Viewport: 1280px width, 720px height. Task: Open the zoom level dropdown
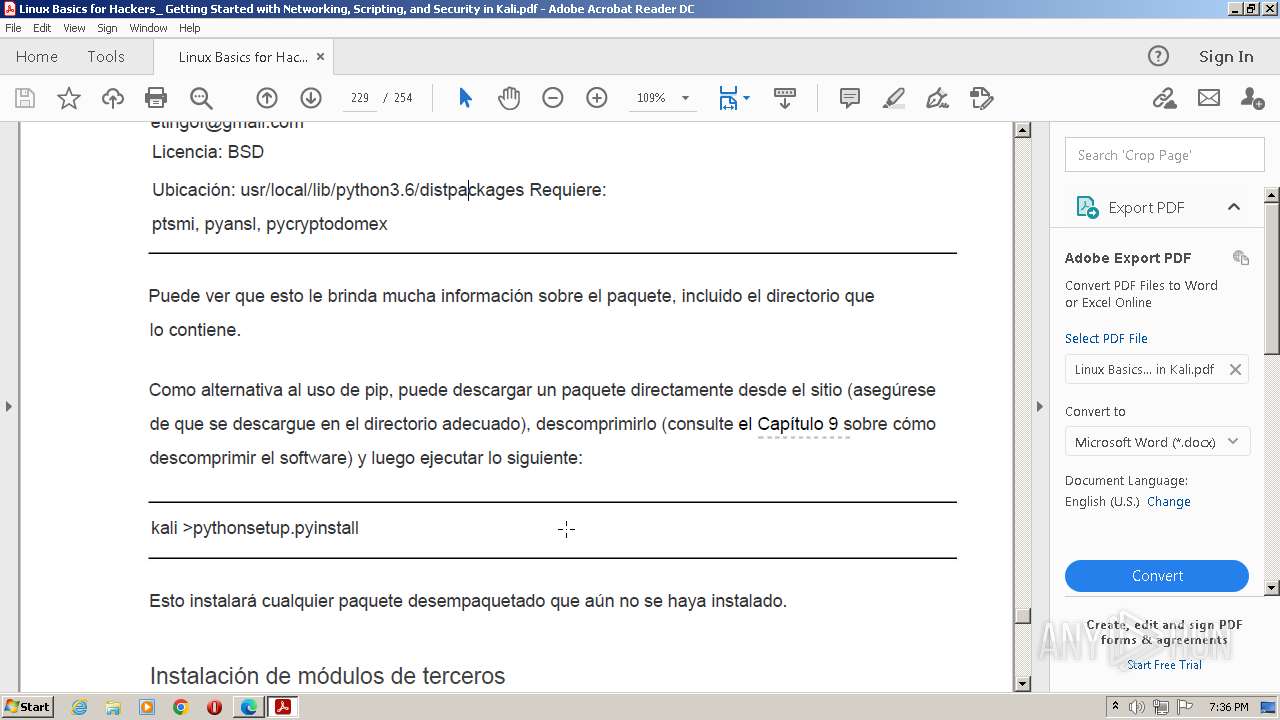685,98
